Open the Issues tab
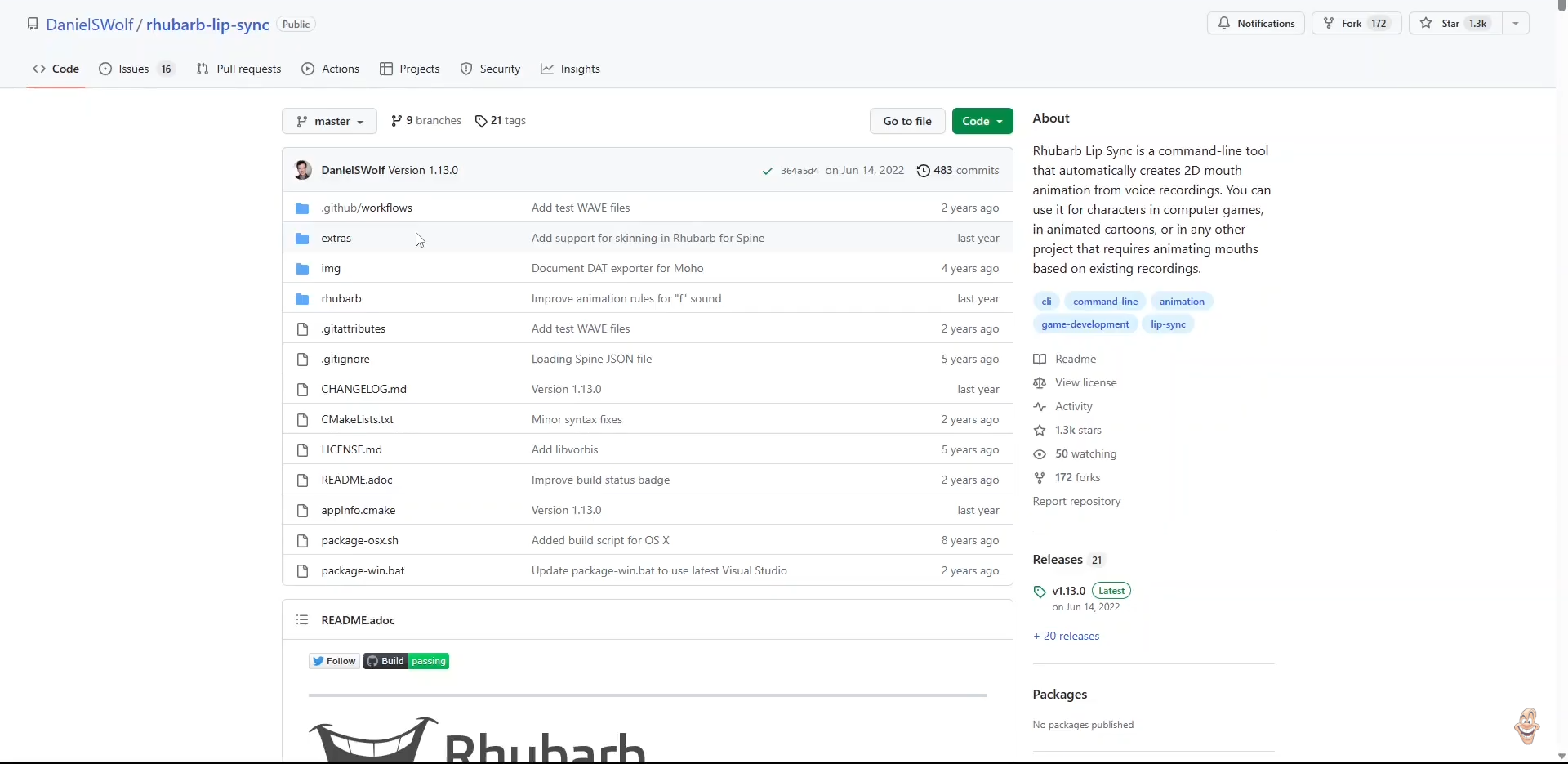The width and height of the screenshot is (1568, 764). (136, 69)
